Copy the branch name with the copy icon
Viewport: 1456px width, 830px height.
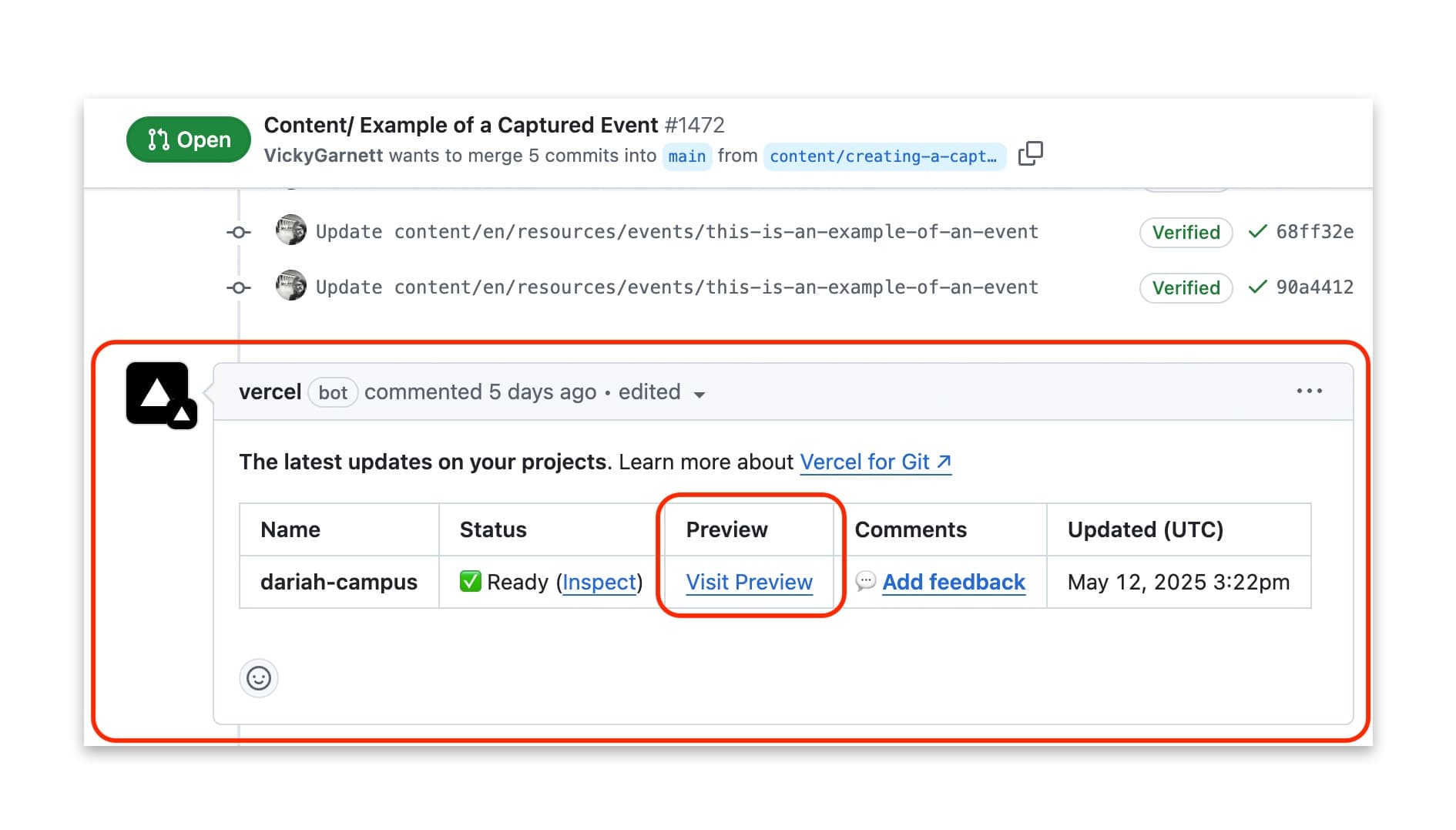[1030, 154]
